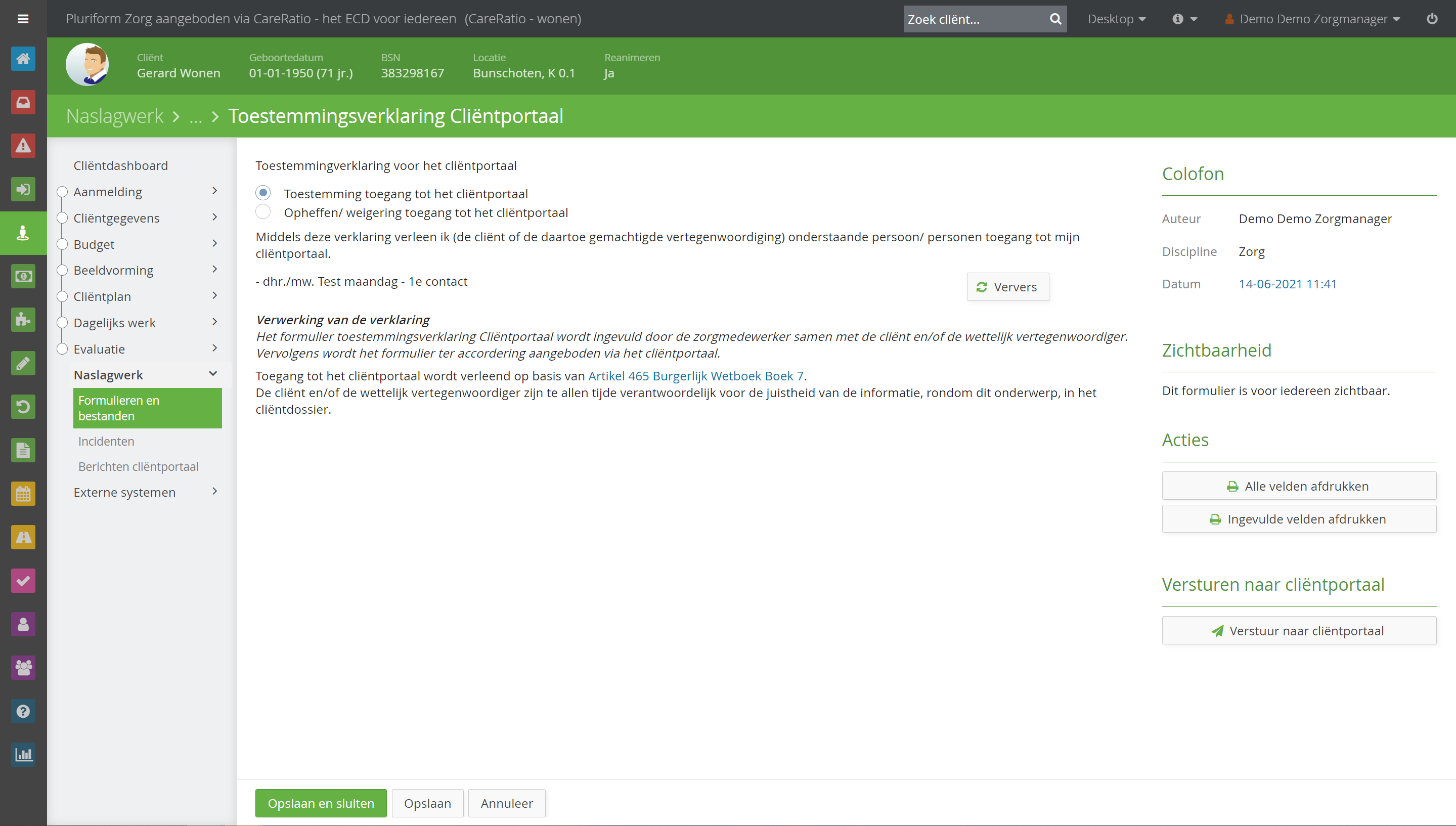The width and height of the screenshot is (1456, 826).
Task: Open the yellow calendar sidebar icon
Action: click(23, 494)
